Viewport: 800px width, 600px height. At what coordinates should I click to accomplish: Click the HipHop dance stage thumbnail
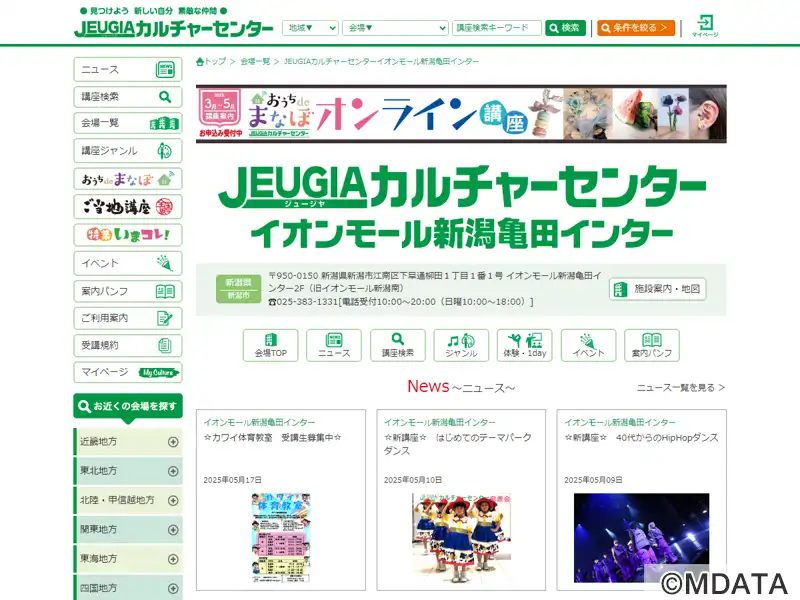[641, 537]
